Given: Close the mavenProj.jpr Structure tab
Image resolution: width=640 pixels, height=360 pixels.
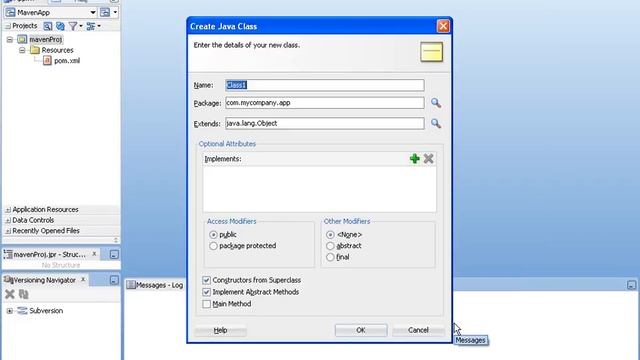Looking at the screenshot, I should (94, 254).
